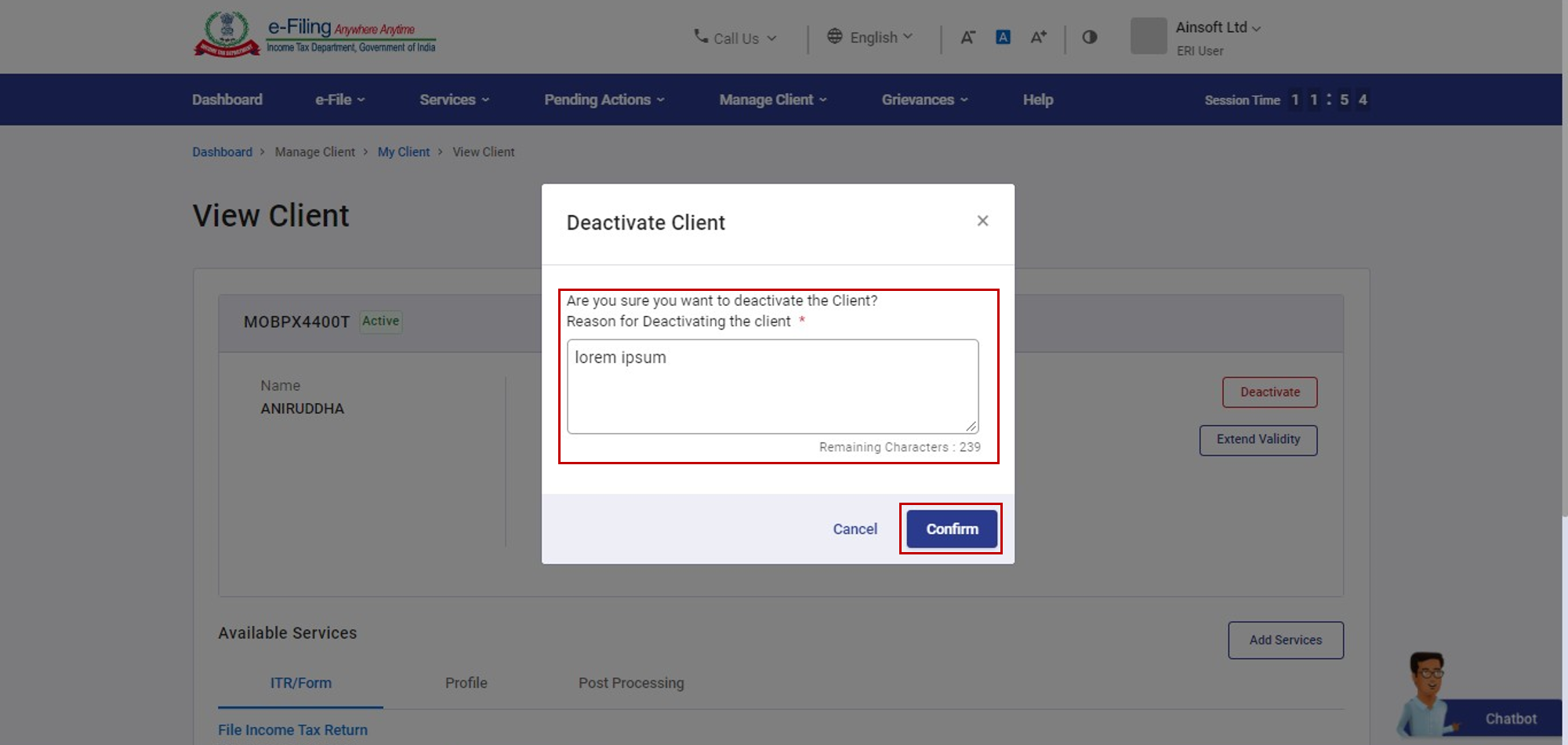Open the Manage Client menu
Screen dimensions: 1568x745
click(772, 100)
